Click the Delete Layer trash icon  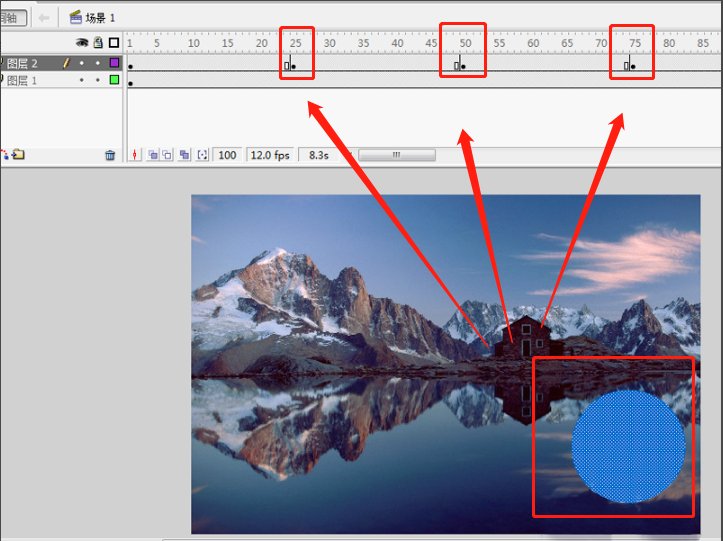pos(110,155)
